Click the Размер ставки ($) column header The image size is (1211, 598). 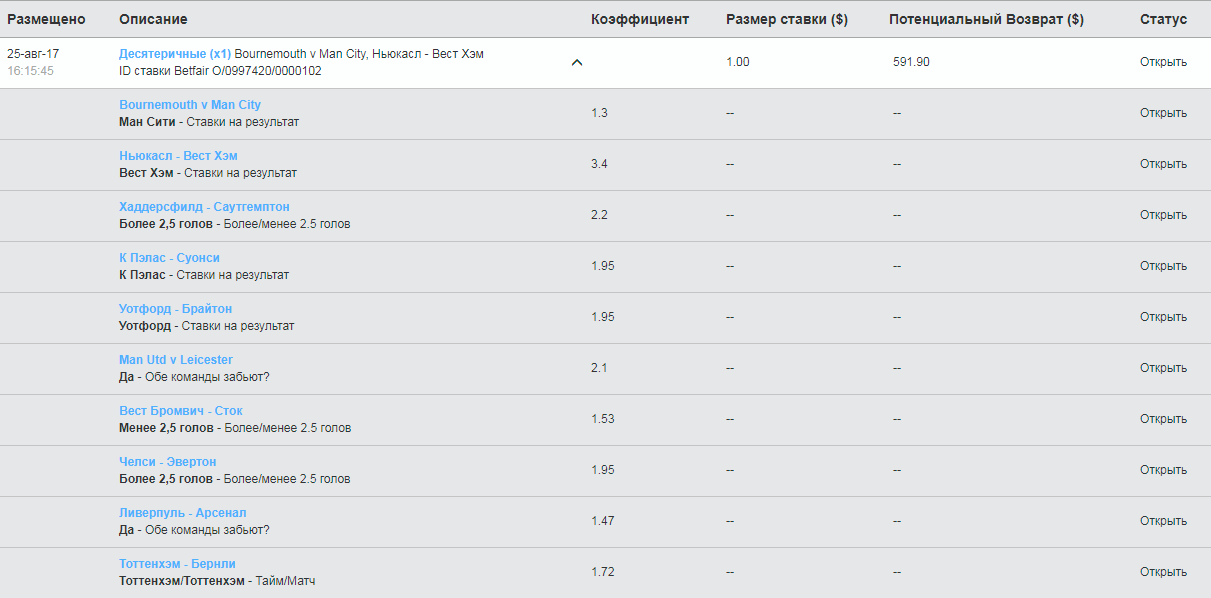coord(787,19)
